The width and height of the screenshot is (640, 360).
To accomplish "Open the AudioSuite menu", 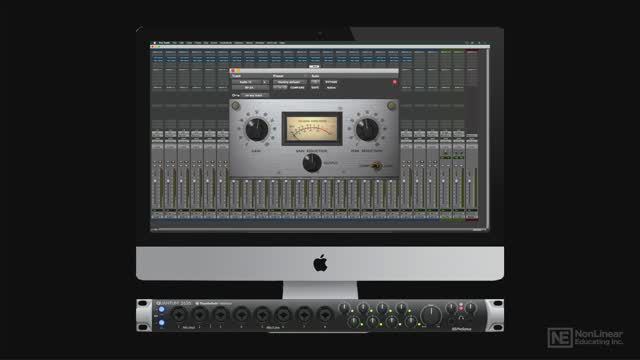I will [x=226, y=43].
